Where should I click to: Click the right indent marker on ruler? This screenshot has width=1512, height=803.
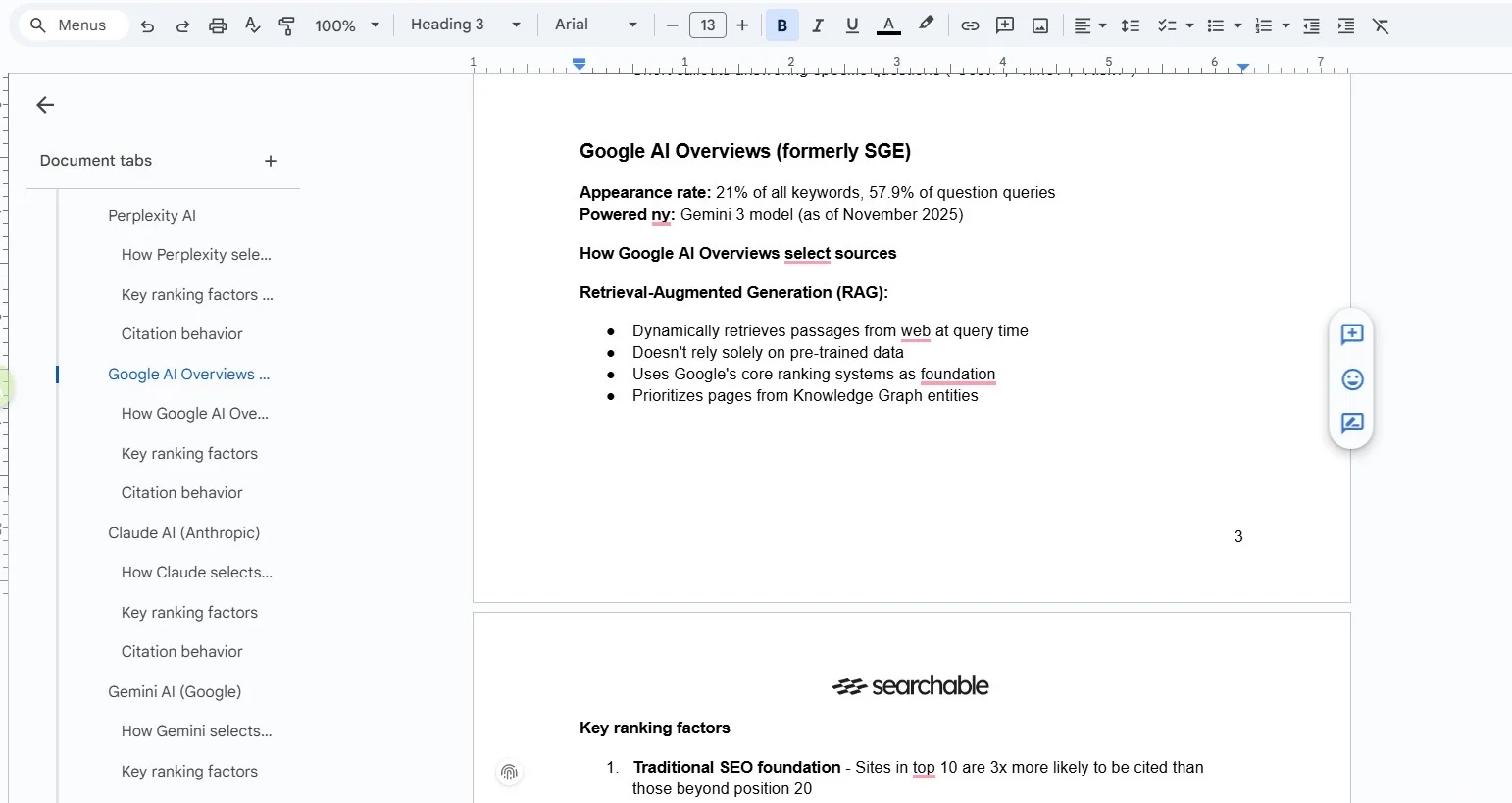1243,67
